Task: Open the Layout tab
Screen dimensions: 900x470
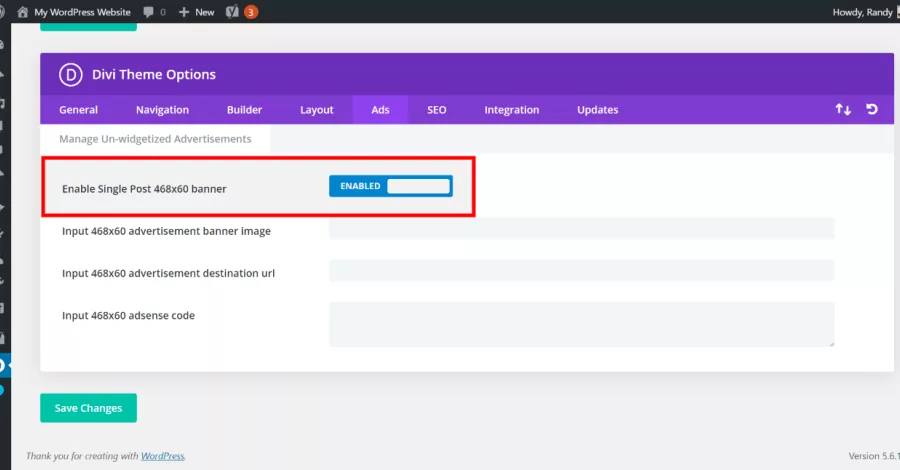Action: pos(317,110)
